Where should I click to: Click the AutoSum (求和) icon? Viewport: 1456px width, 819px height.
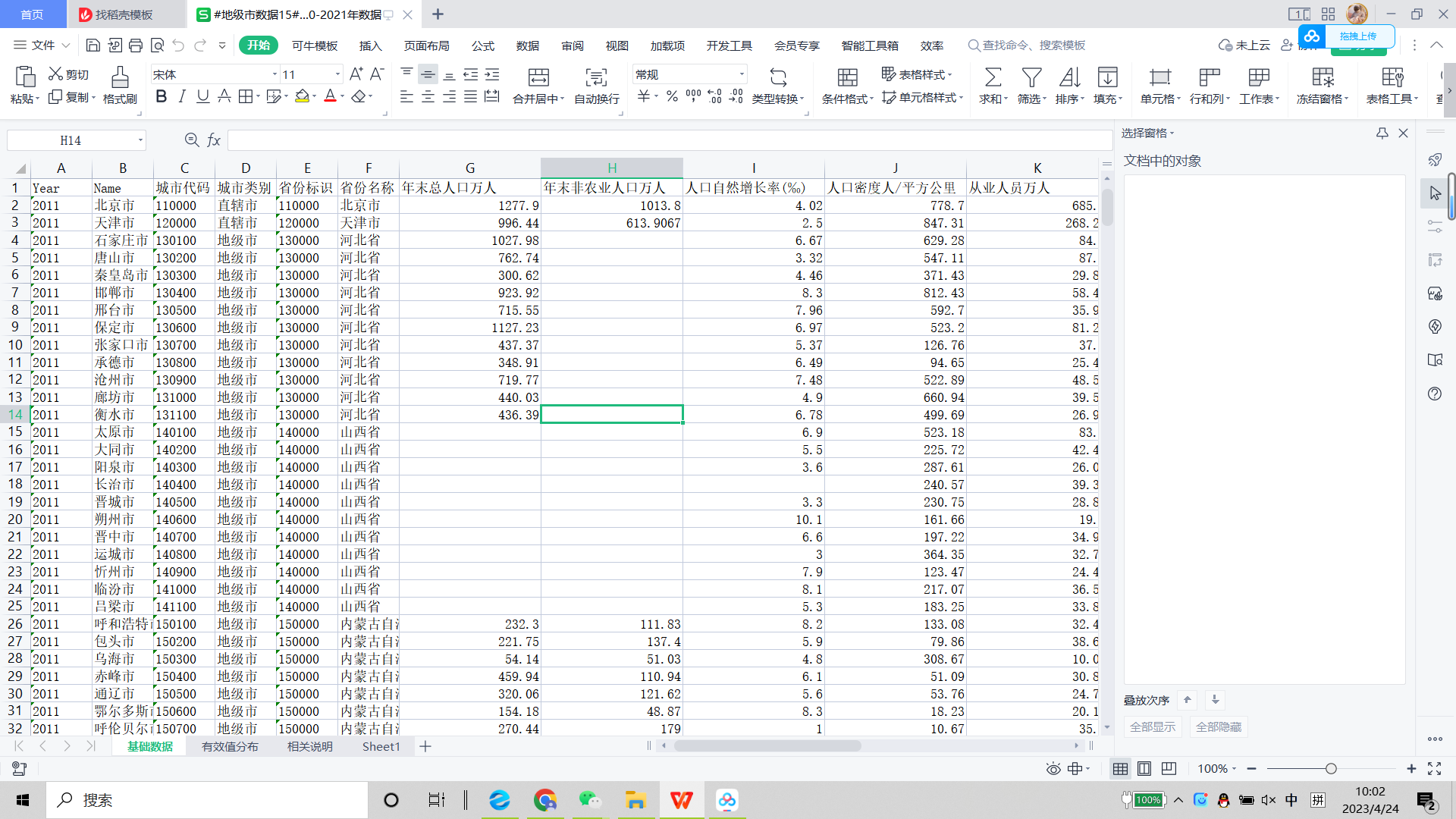pyautogui.click(x=992, y=77)
